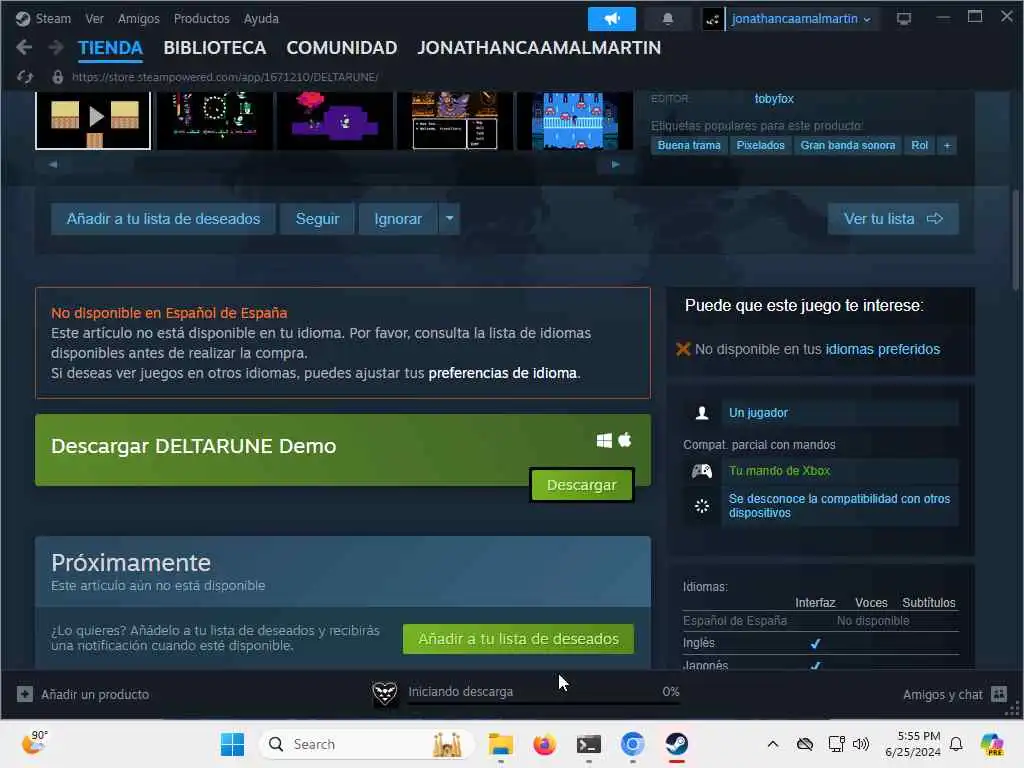
Task: Click the page vertical scrollbar
Action: (x=1017, y=240)
